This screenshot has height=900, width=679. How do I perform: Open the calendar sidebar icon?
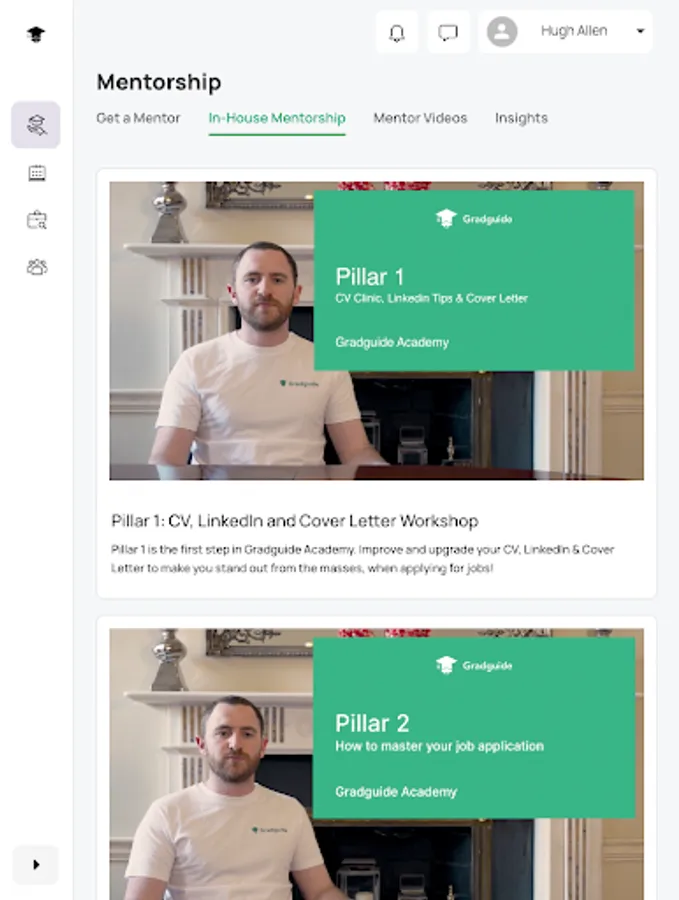click(x=37, y=173)
